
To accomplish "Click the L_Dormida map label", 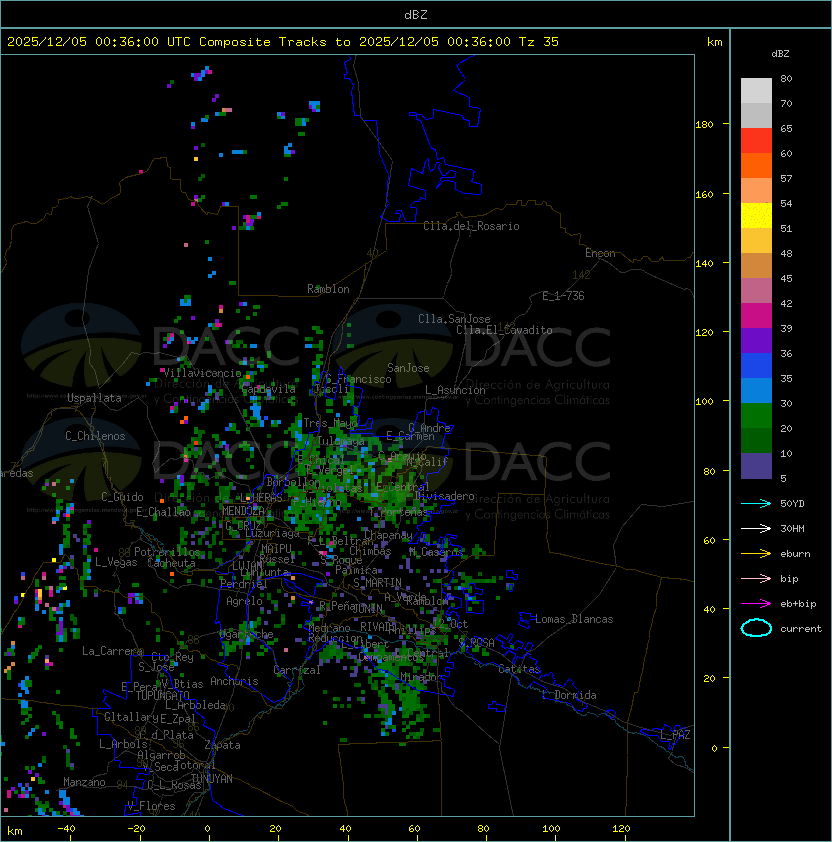I will (x=569, y=695).
